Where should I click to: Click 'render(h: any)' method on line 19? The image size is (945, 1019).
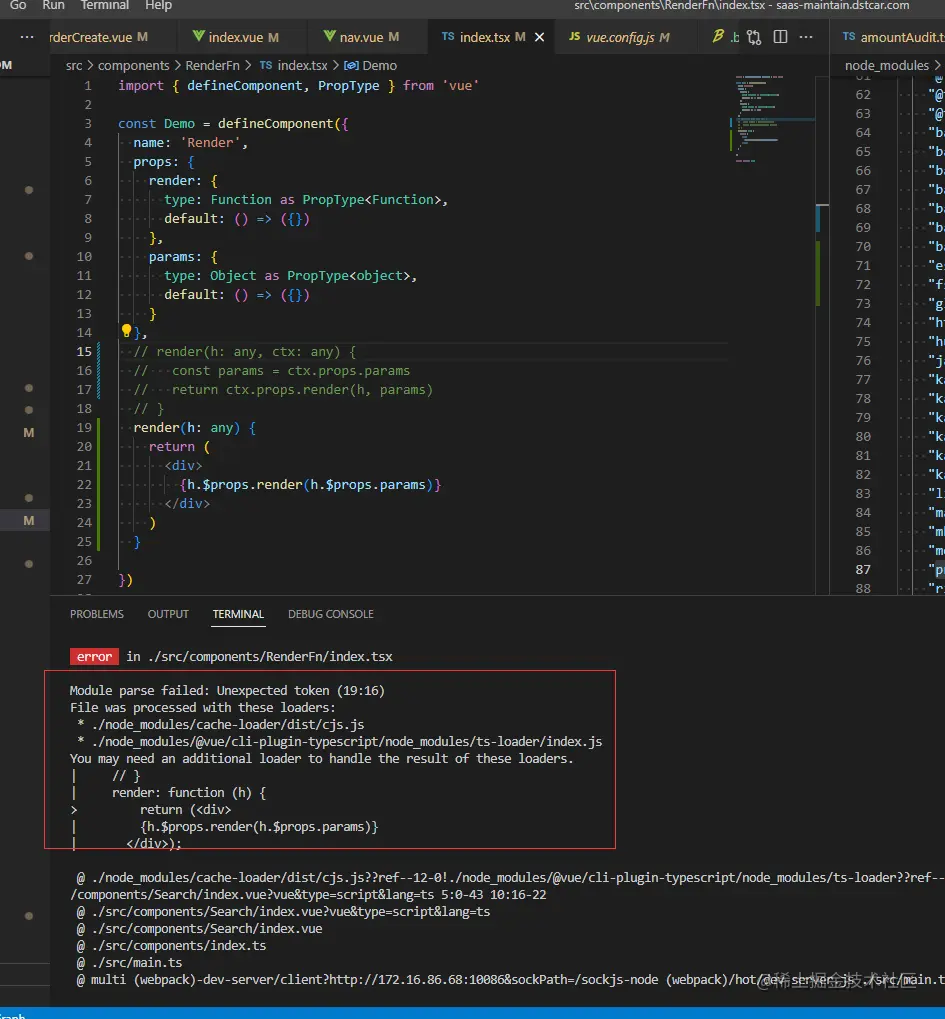coord(187,428)
